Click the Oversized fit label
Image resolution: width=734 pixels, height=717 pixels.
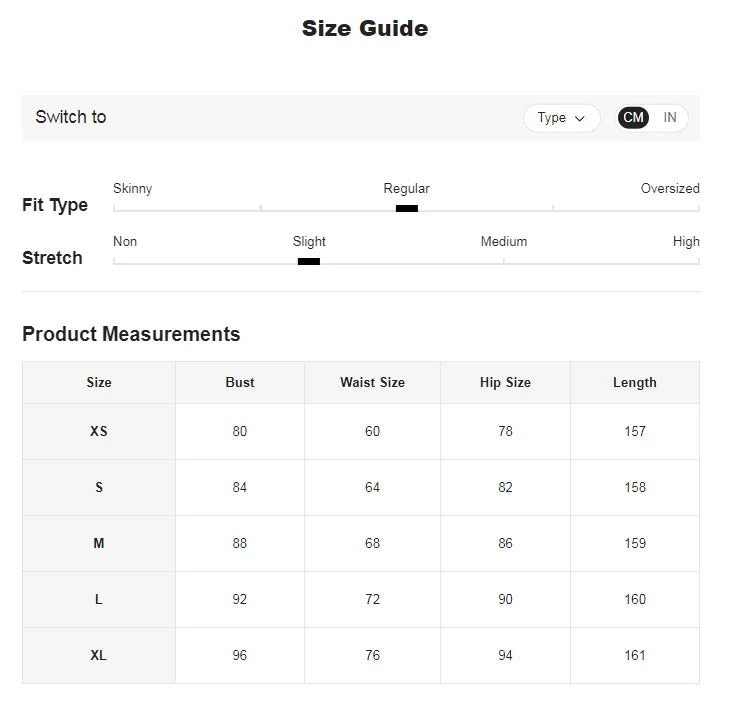(670, 188)
